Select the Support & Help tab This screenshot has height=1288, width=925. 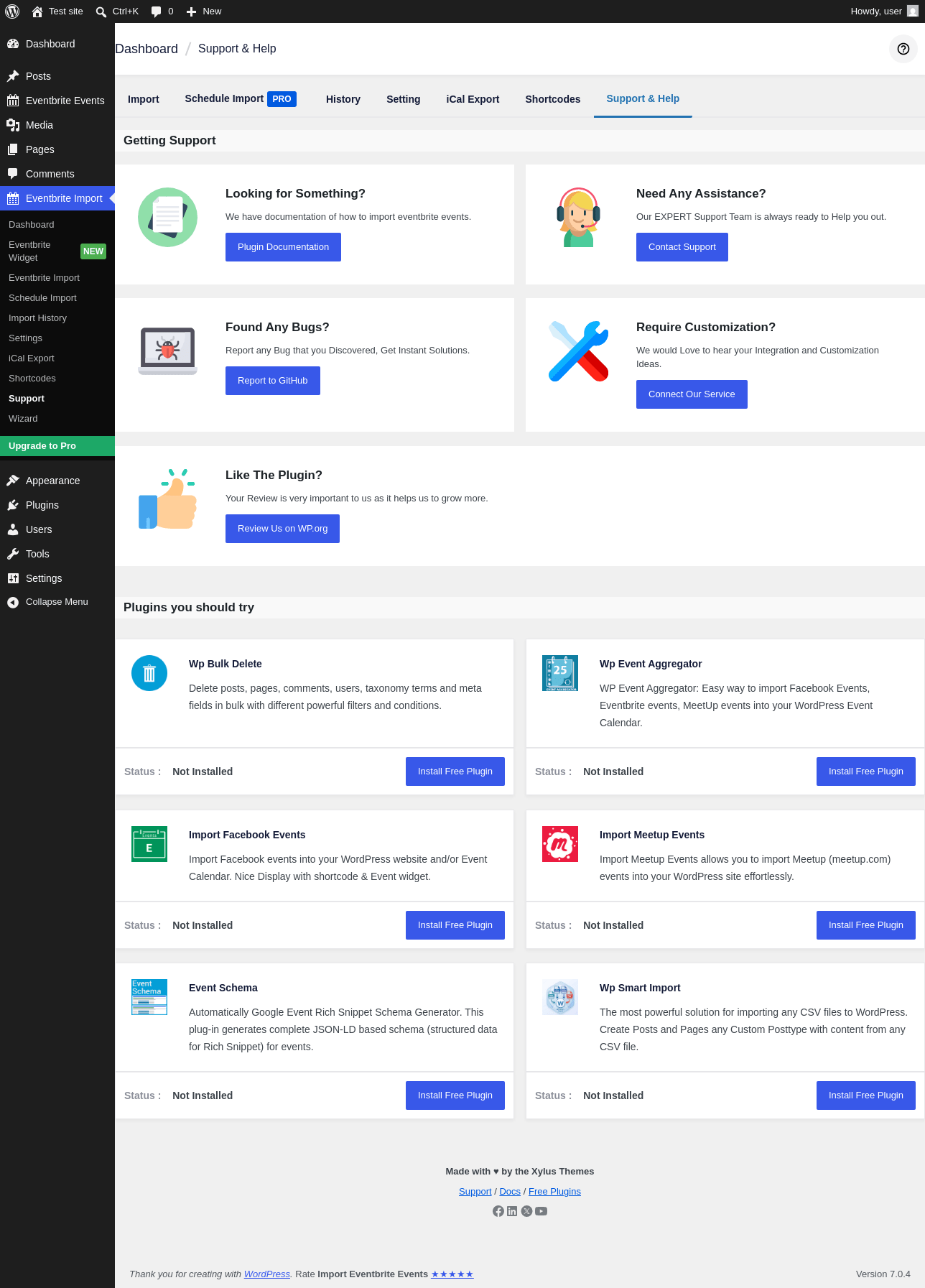pos(643,99)
